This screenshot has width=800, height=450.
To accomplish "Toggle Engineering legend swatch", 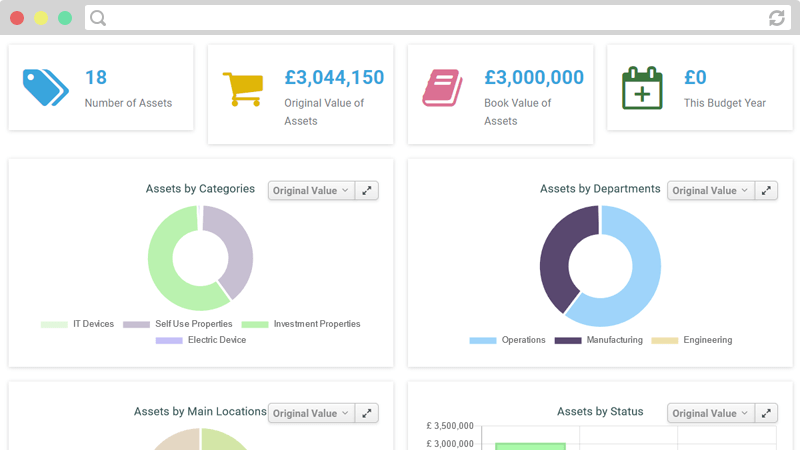I will 665,340.
